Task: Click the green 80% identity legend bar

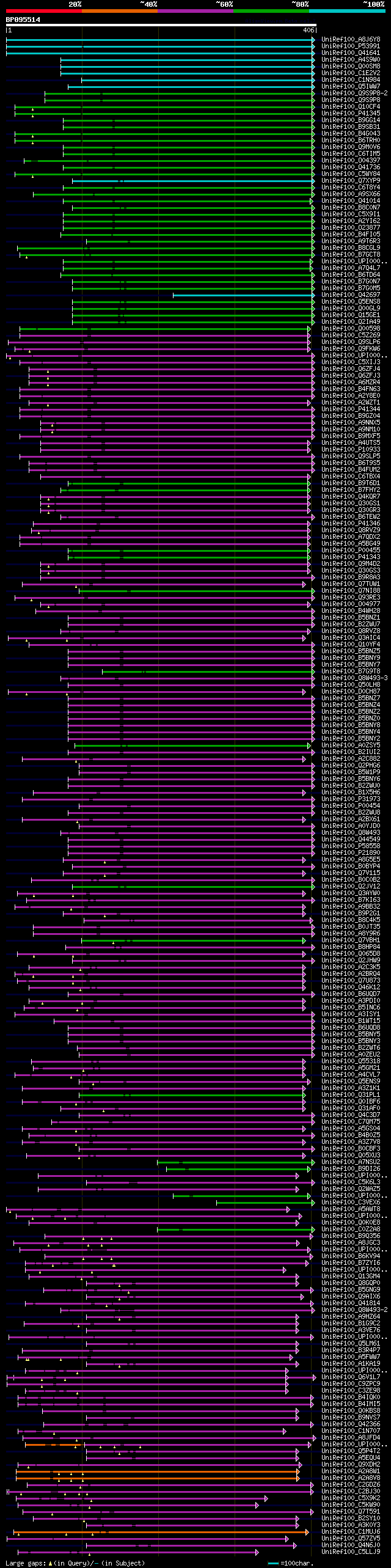Action: [271, 11]
